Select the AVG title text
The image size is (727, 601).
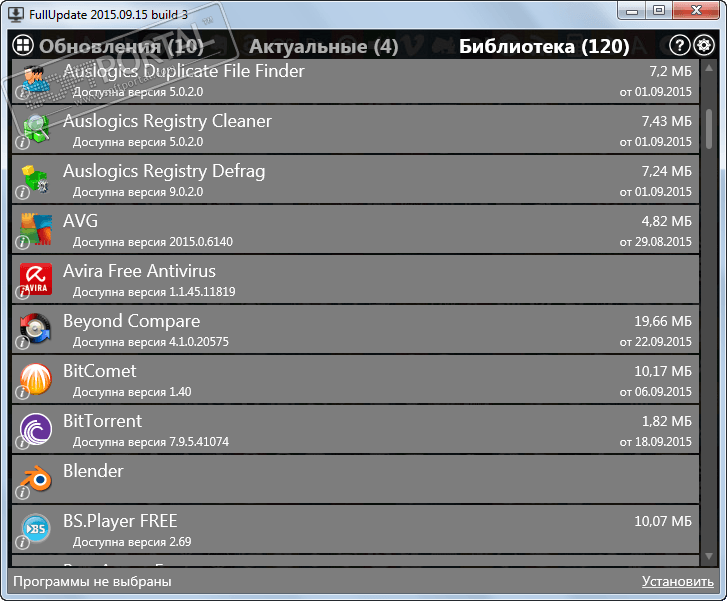pyautogui.click(x=81, y=221)
